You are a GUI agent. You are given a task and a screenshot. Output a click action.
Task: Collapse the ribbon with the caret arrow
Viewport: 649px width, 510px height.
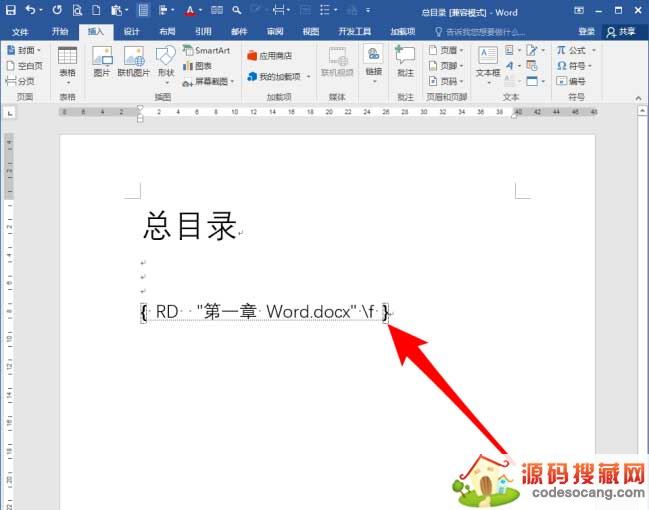640,98
